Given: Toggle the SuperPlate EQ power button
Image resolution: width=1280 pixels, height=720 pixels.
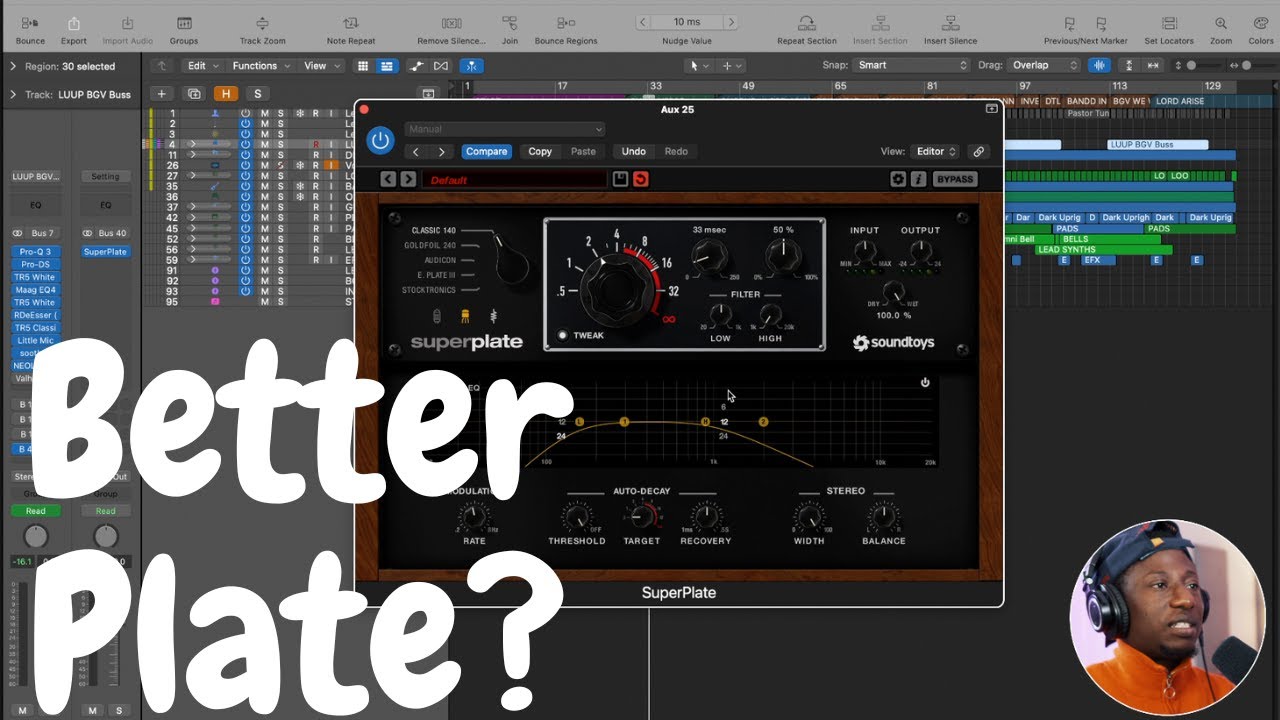Looking at the screenshot, I should click(925, 383).
